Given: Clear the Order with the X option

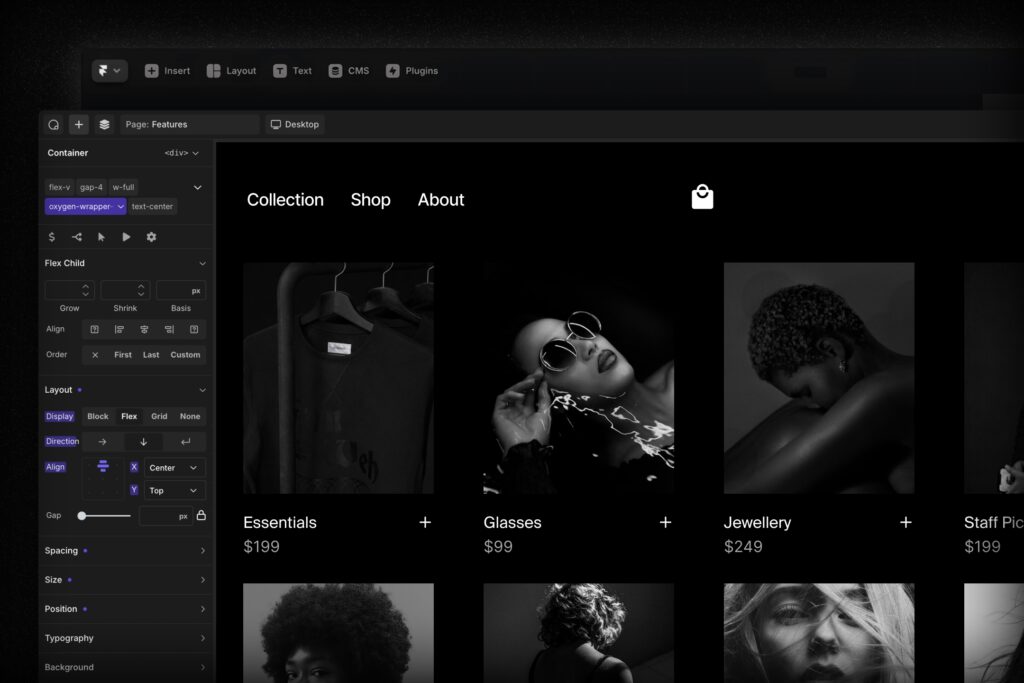Looking at the screenshot, I should (x=95, y=355).
